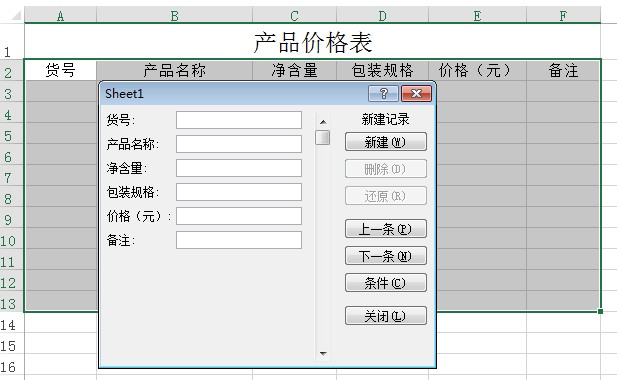Go to next record with 下一条(N)
The width and height of the screenshot is (617, 380).
[386, 256]
